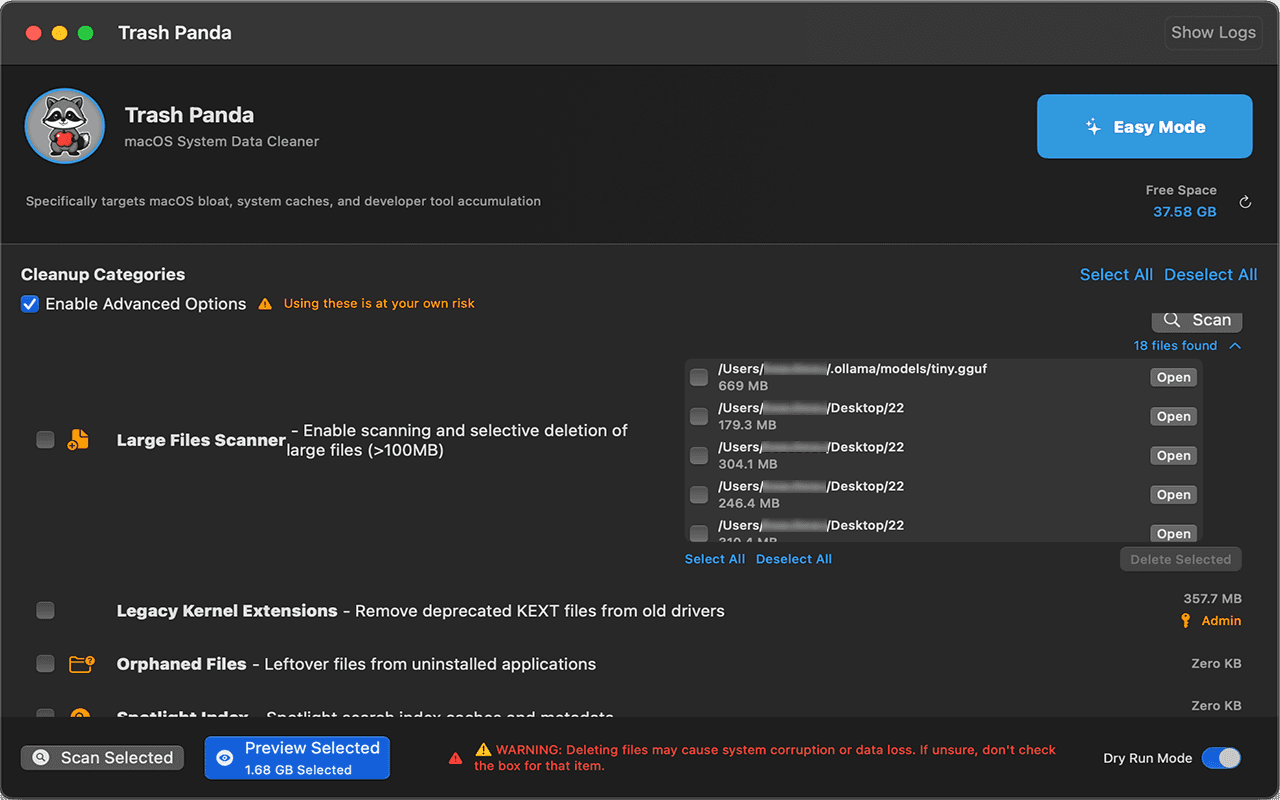Click the orange Admin label

pos(1221,621)
